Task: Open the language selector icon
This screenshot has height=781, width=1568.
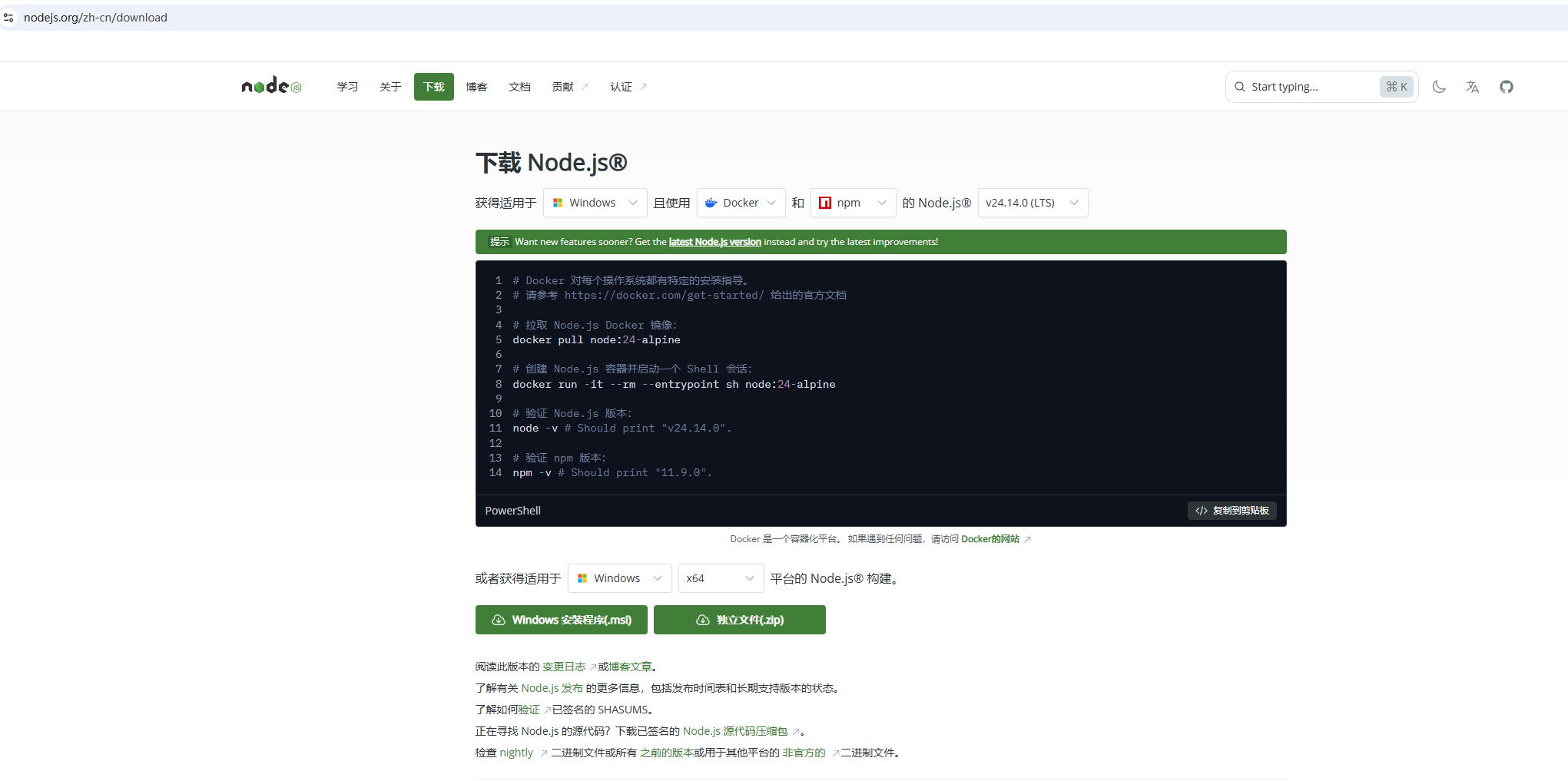Action: pyautogui.click(x=1472, y=87)
